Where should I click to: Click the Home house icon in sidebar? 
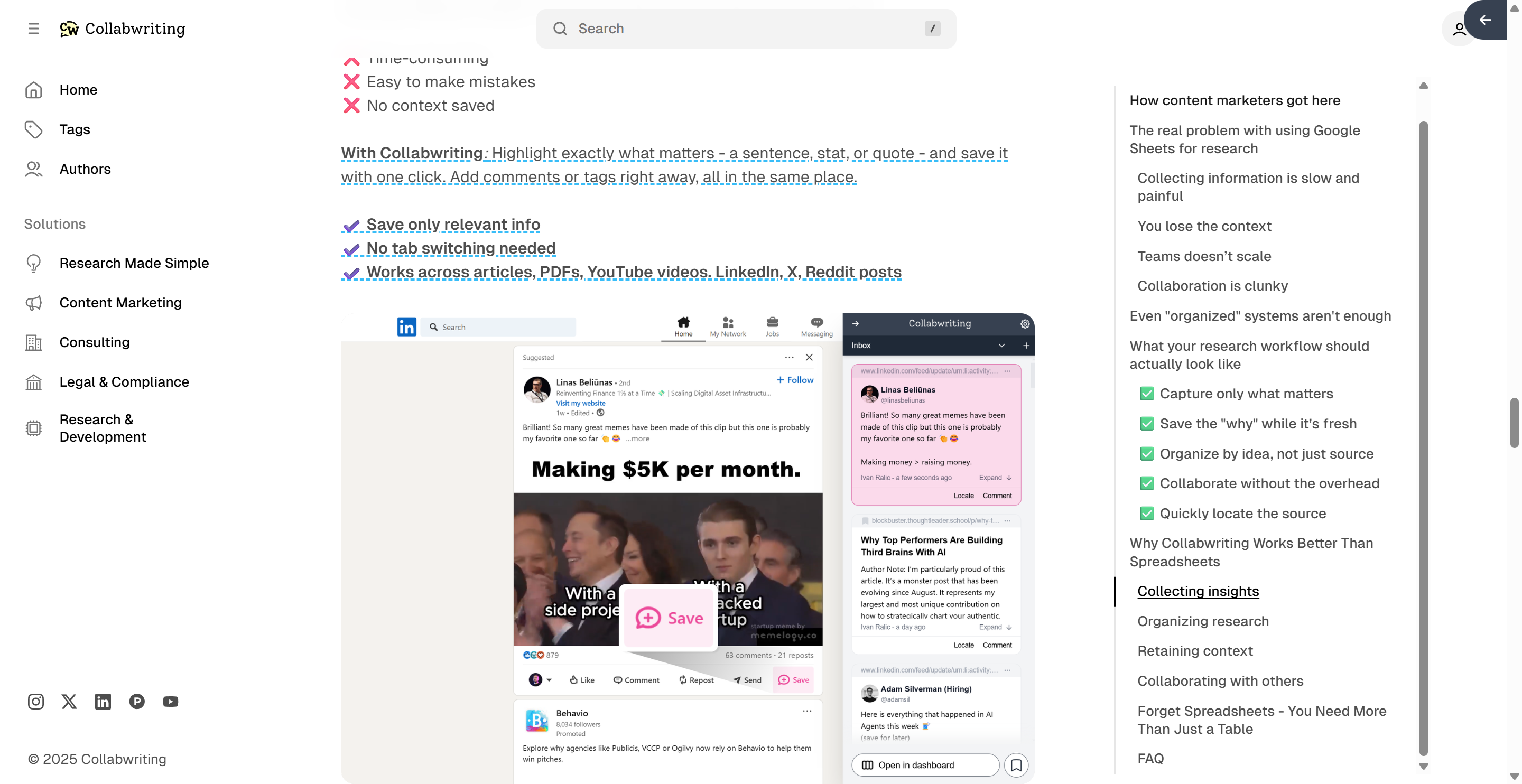(34, 90)
